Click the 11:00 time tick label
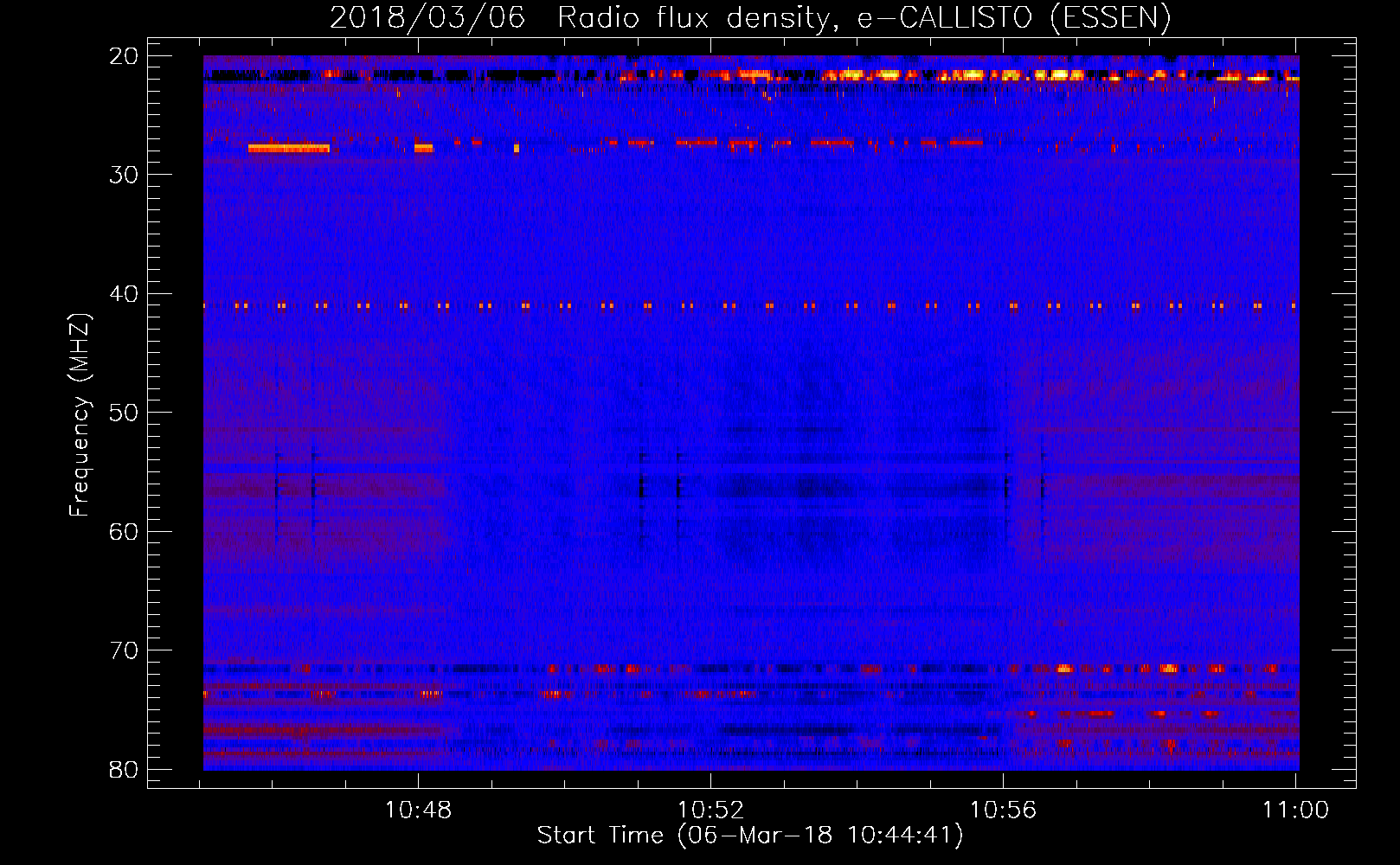Viewport: 1400px width, 865px height. 1295,810
